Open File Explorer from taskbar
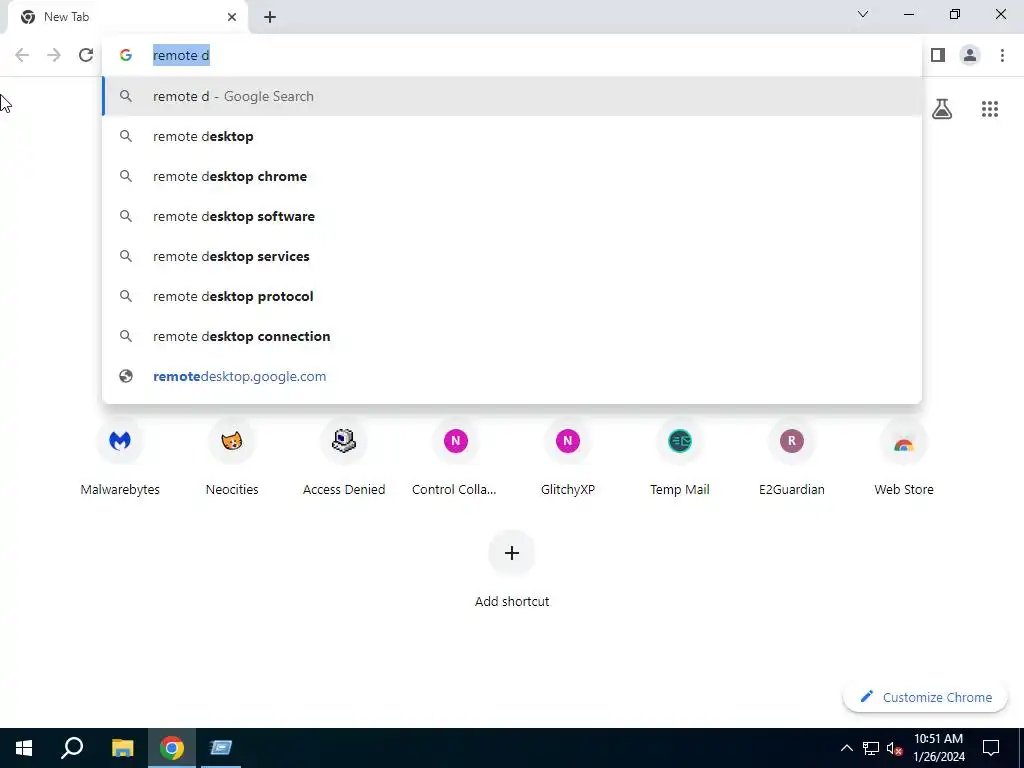 [122, 748]
